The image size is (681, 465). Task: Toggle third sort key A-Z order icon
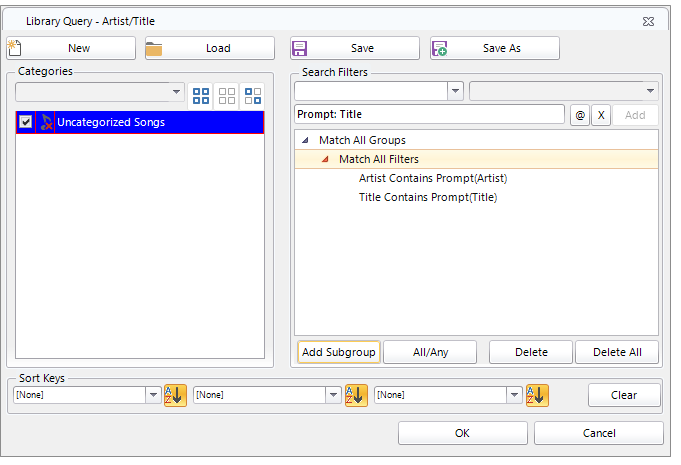537,395
